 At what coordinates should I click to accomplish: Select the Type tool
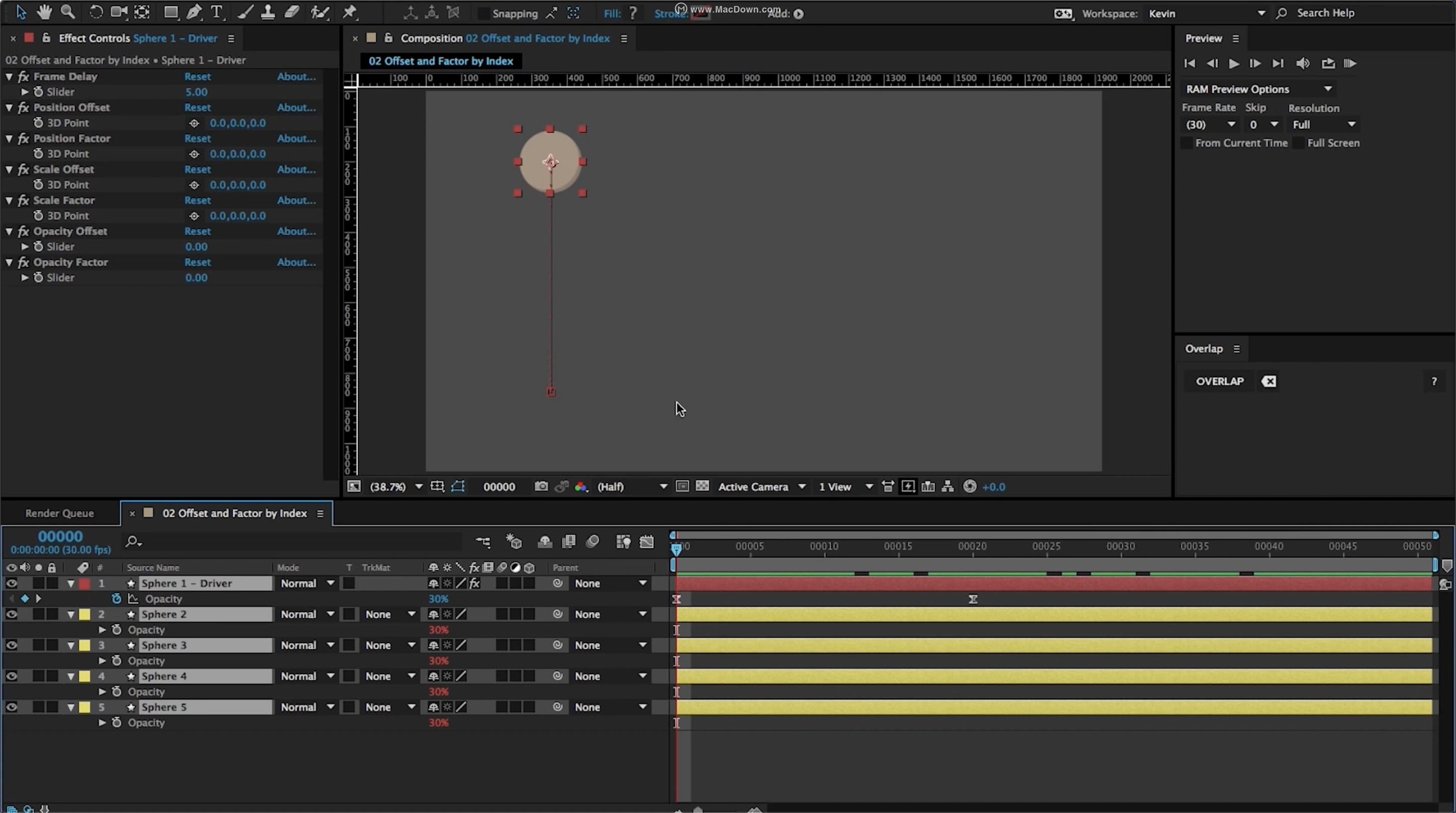click(x=217, y=13)
